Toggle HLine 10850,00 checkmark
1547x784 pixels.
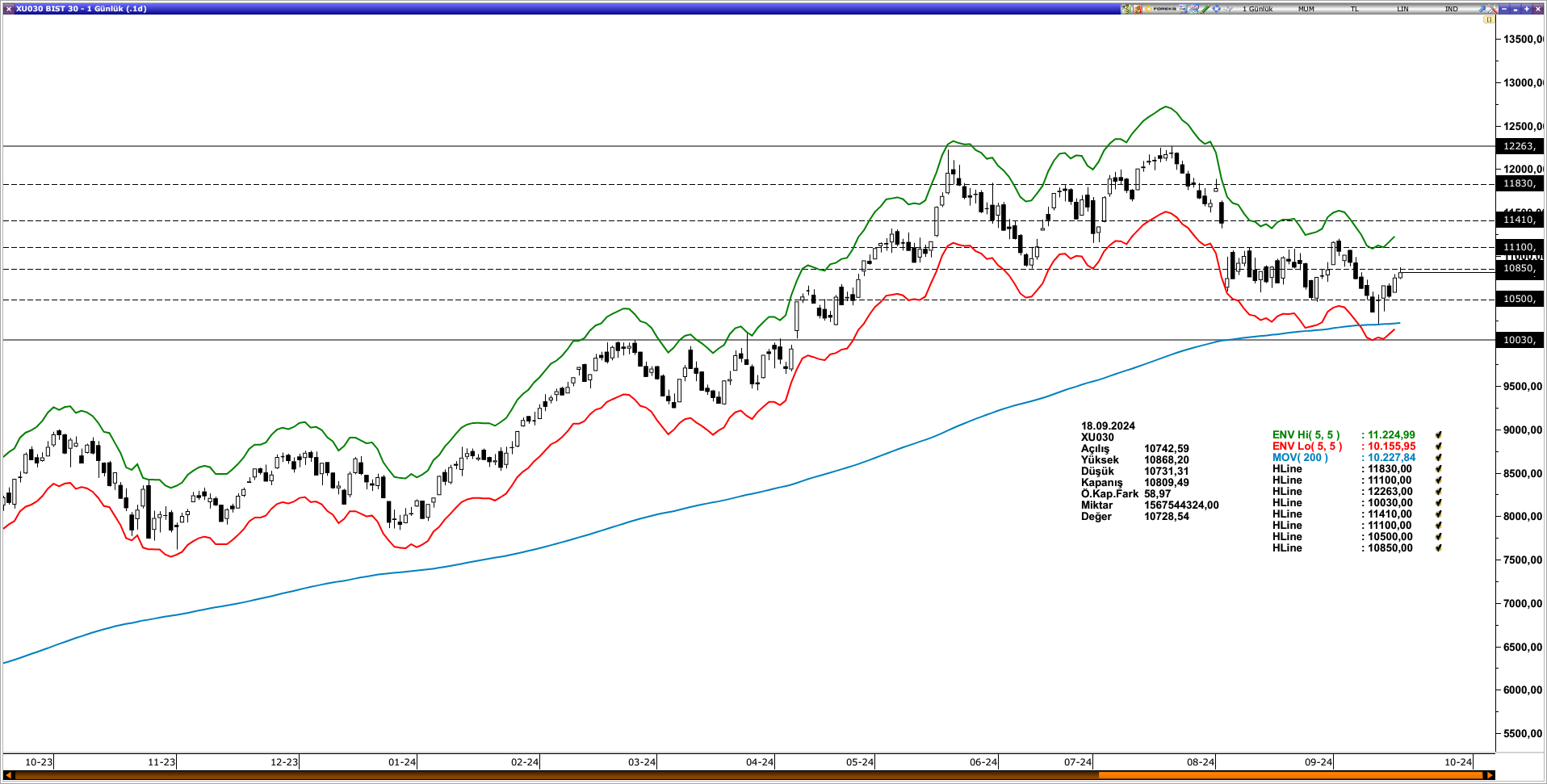click(1439, 548)
